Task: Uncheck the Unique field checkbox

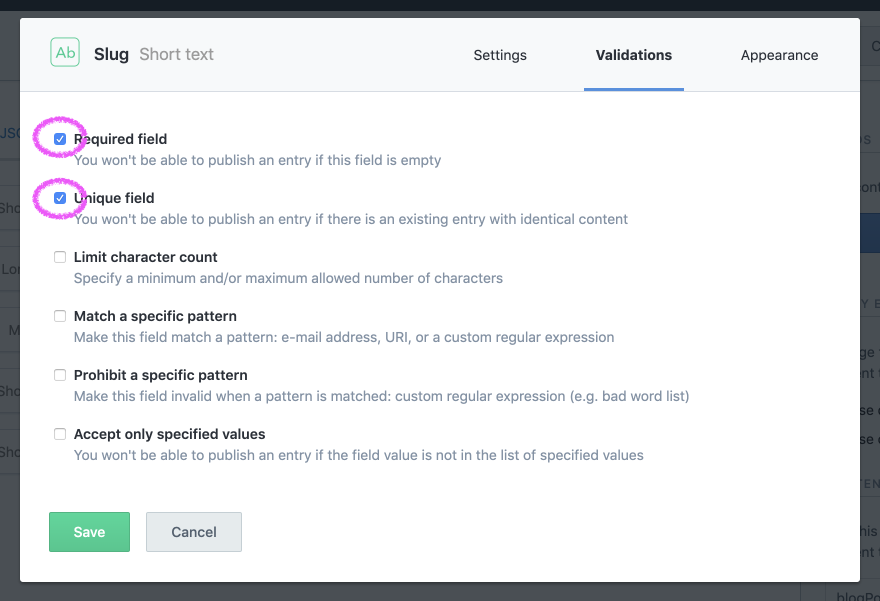Action: click(59, 197)
